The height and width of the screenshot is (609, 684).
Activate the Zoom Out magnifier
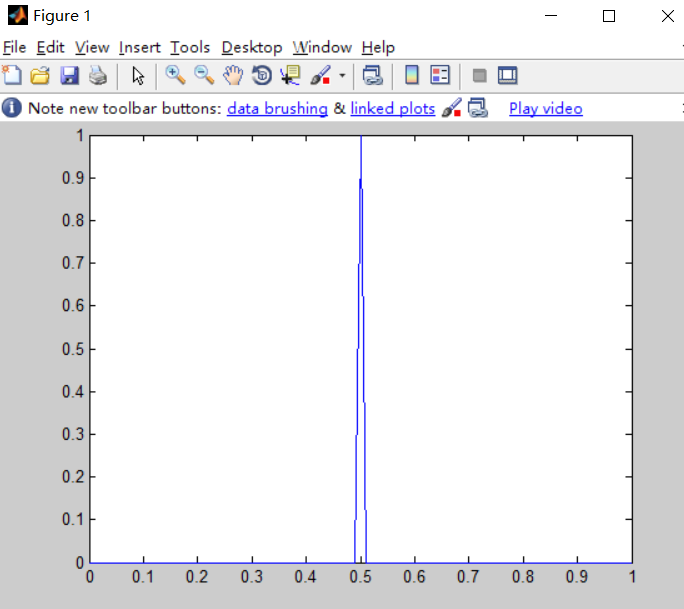[x=204, y=75]
